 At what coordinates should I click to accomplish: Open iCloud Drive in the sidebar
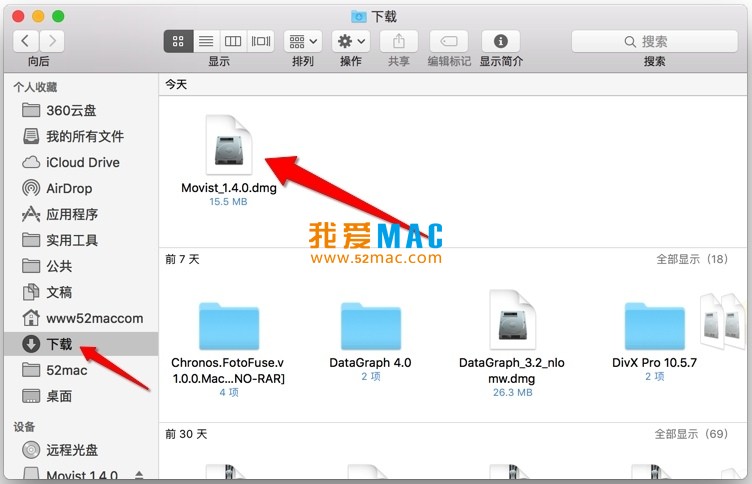tap(82, 162)
